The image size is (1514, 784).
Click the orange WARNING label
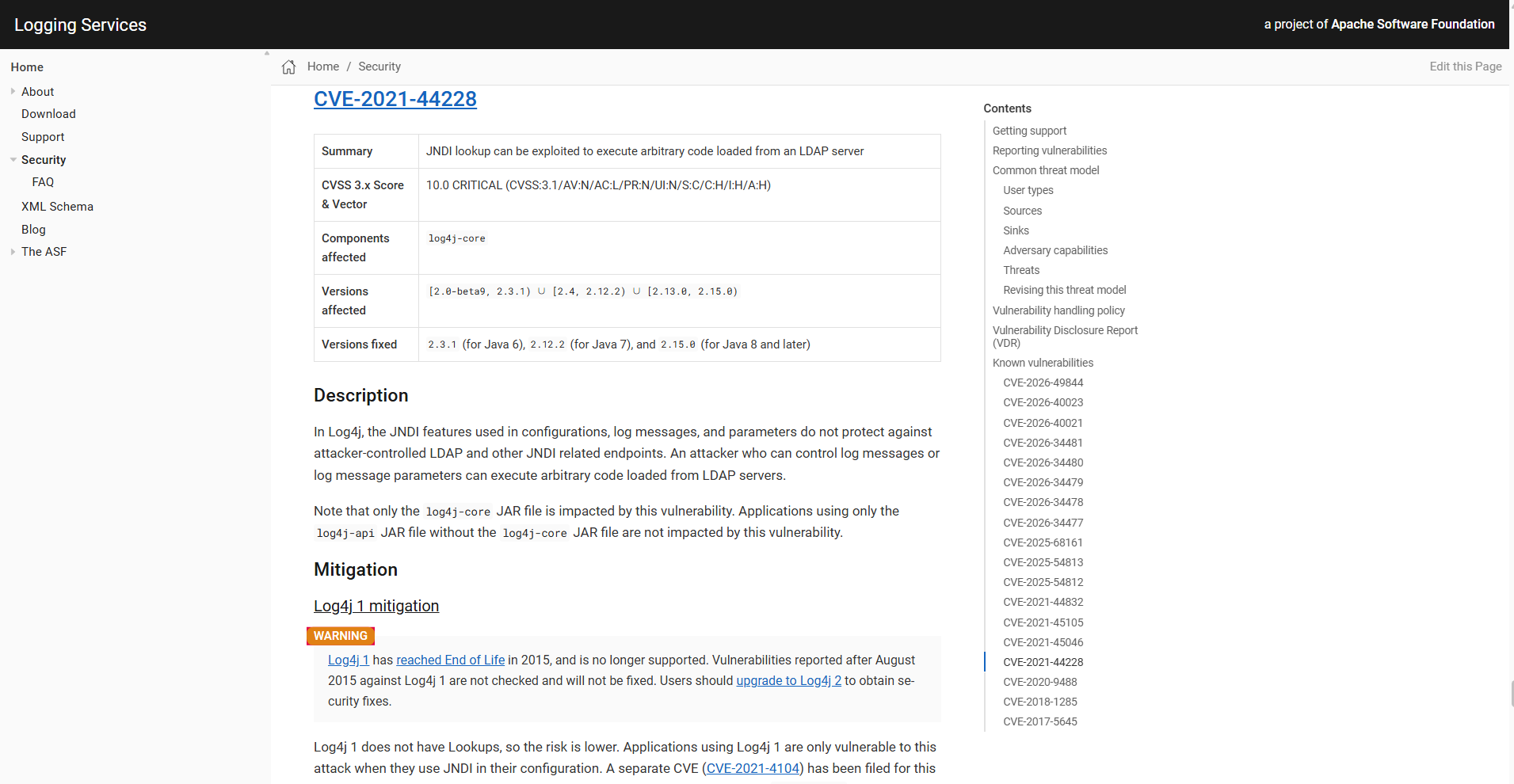(x=341, y=636)
